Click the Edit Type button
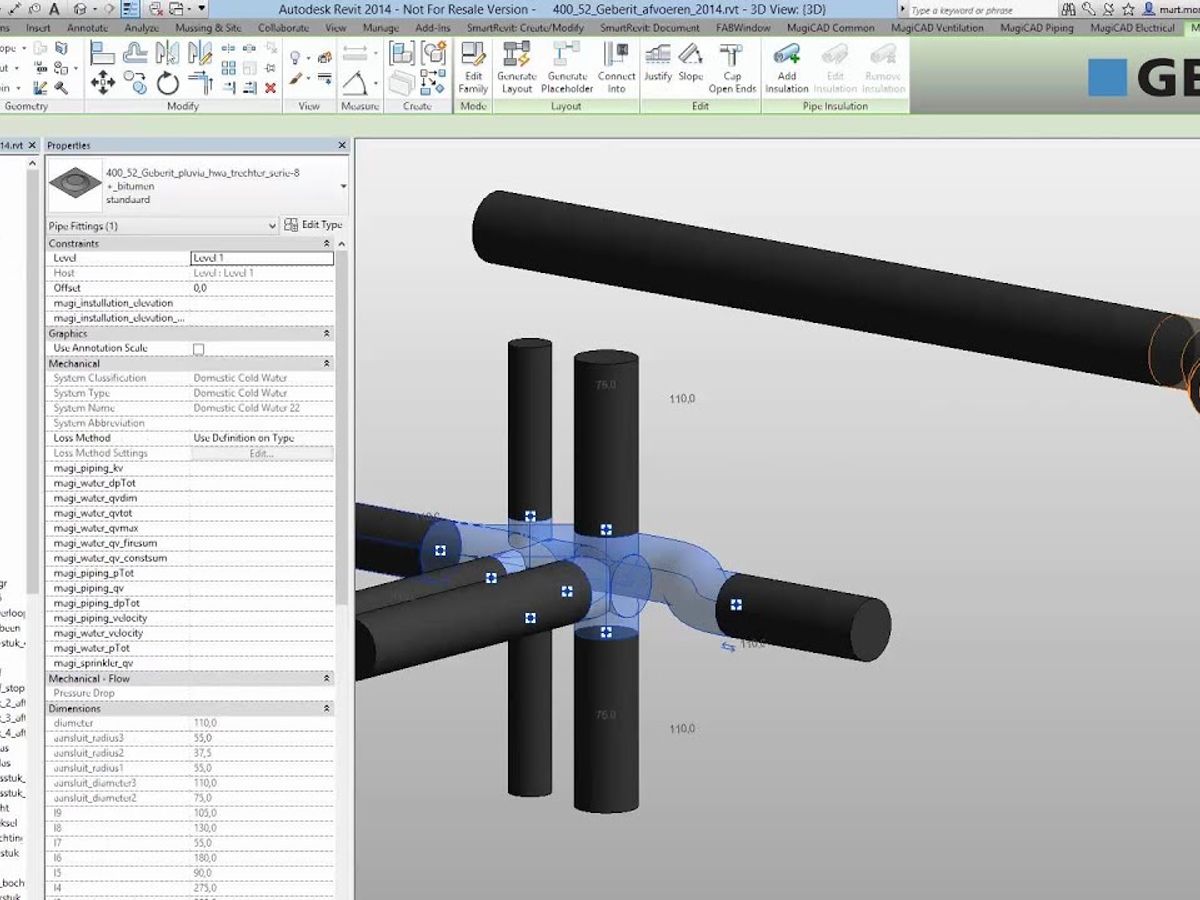 pos(313,225)
